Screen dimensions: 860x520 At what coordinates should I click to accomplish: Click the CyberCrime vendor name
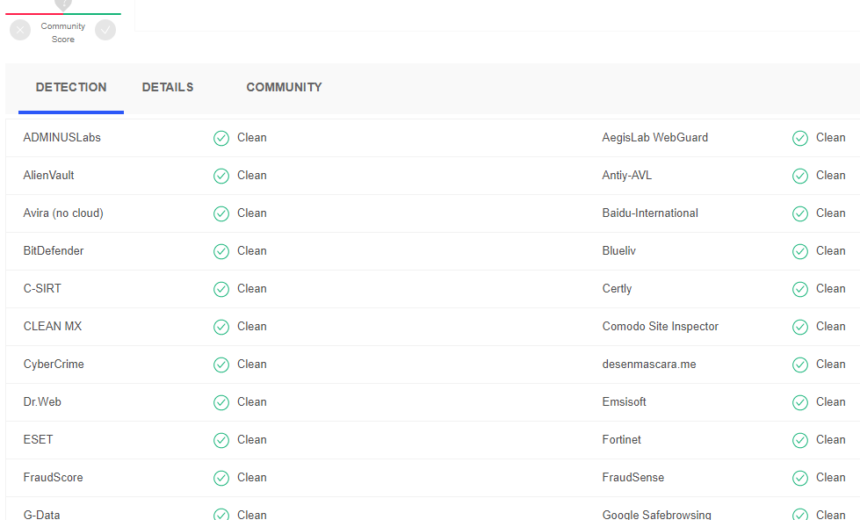(x=54, y=364)
